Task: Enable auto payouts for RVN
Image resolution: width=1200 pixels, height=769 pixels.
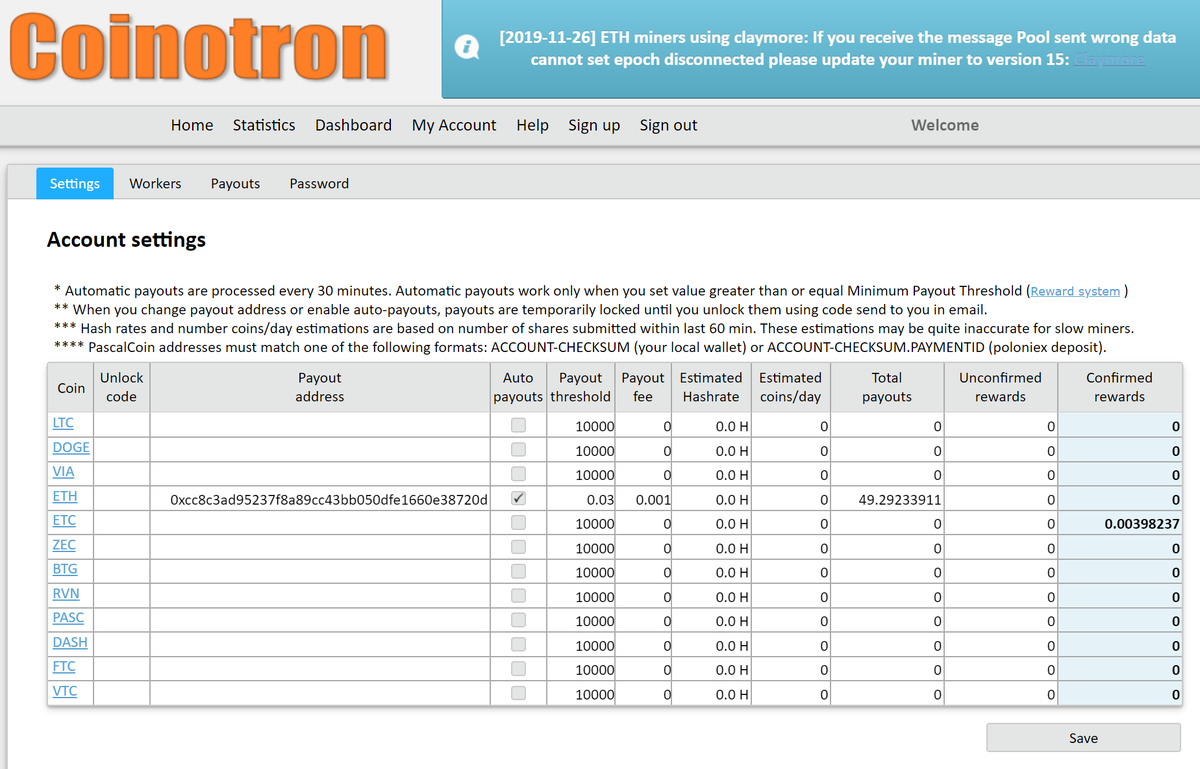Action: (x=518, y=595)
